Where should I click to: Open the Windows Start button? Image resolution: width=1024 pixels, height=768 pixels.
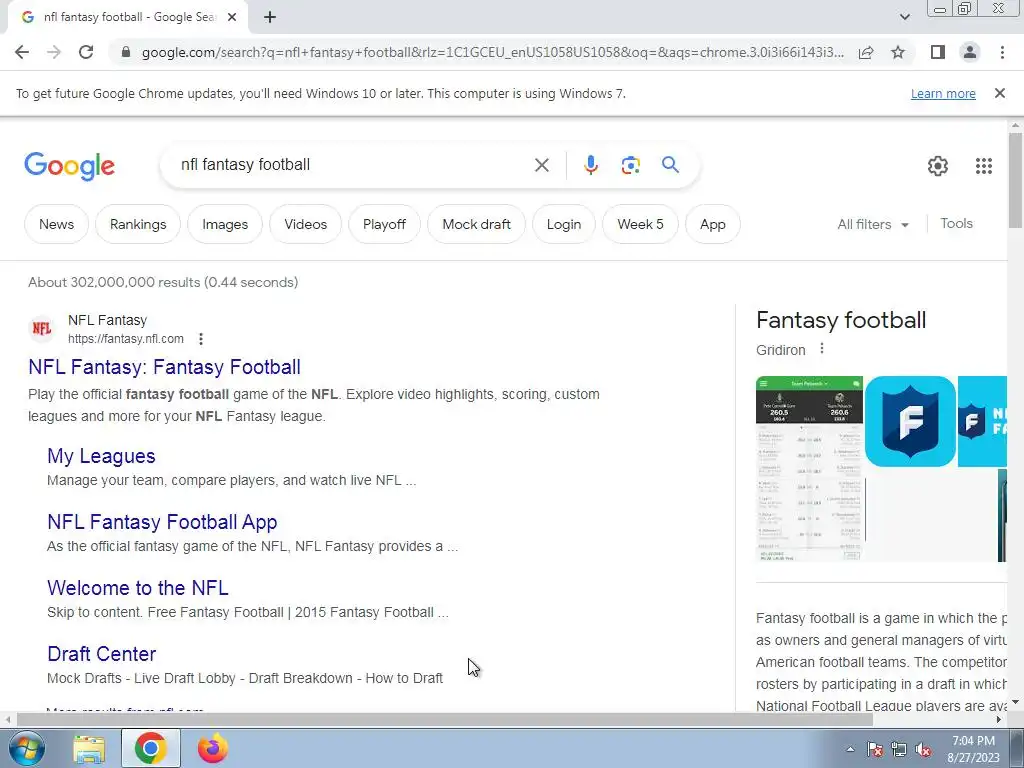click(27, 748)
